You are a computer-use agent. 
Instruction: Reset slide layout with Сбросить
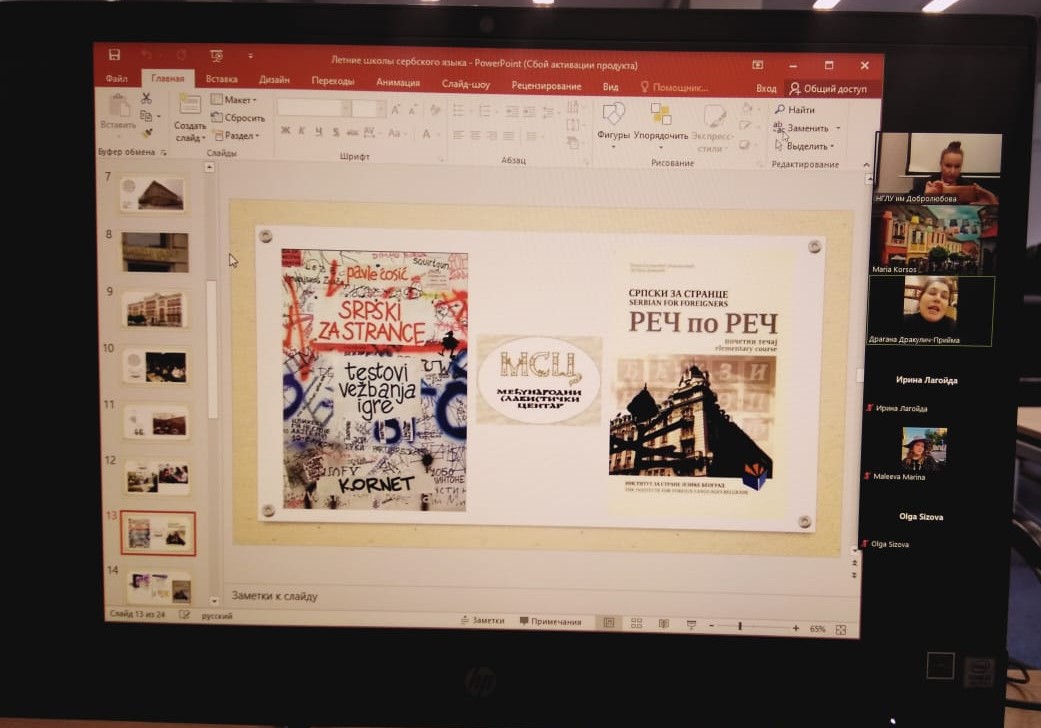[238, 117]
